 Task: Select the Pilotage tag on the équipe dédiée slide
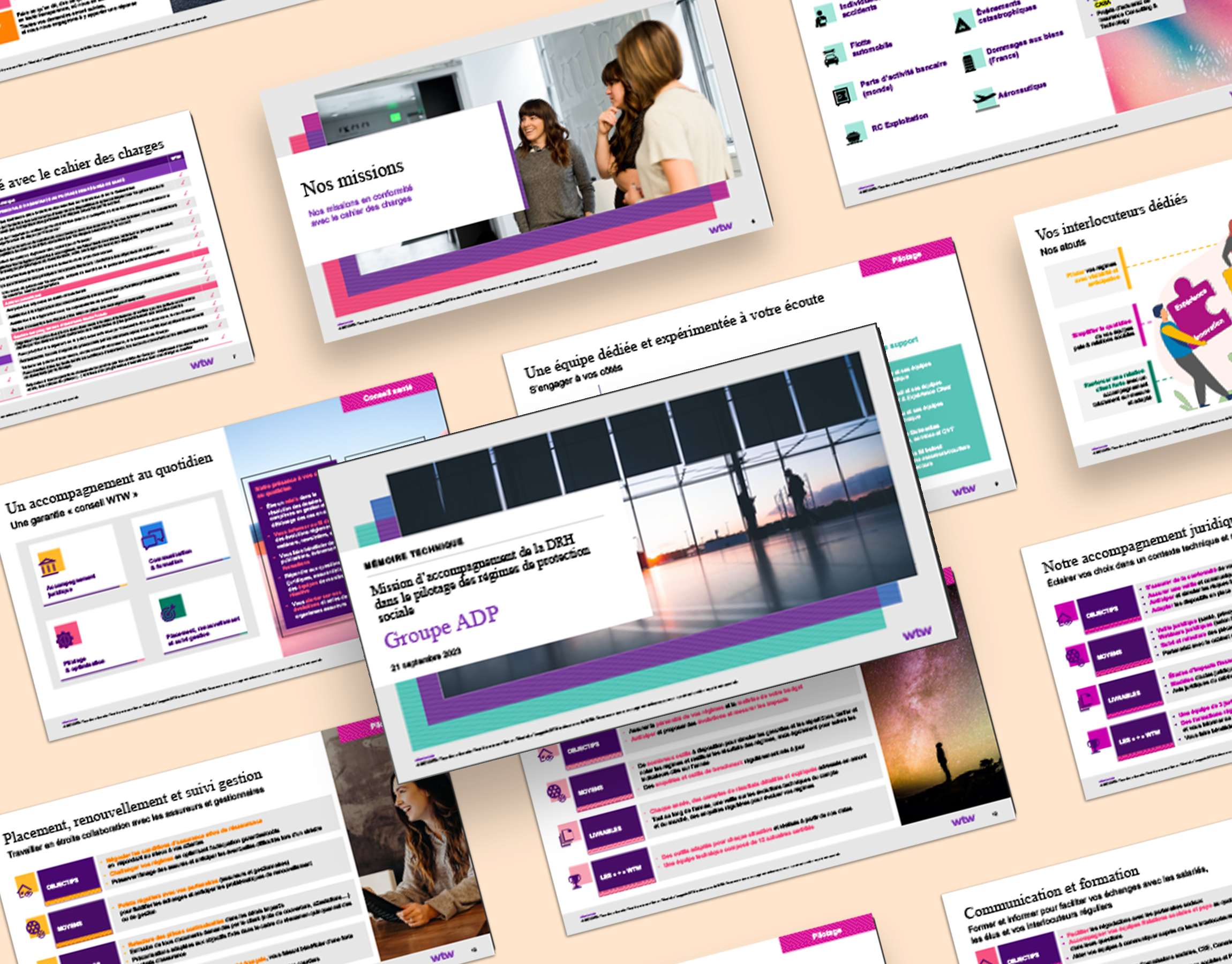[906, 258]
